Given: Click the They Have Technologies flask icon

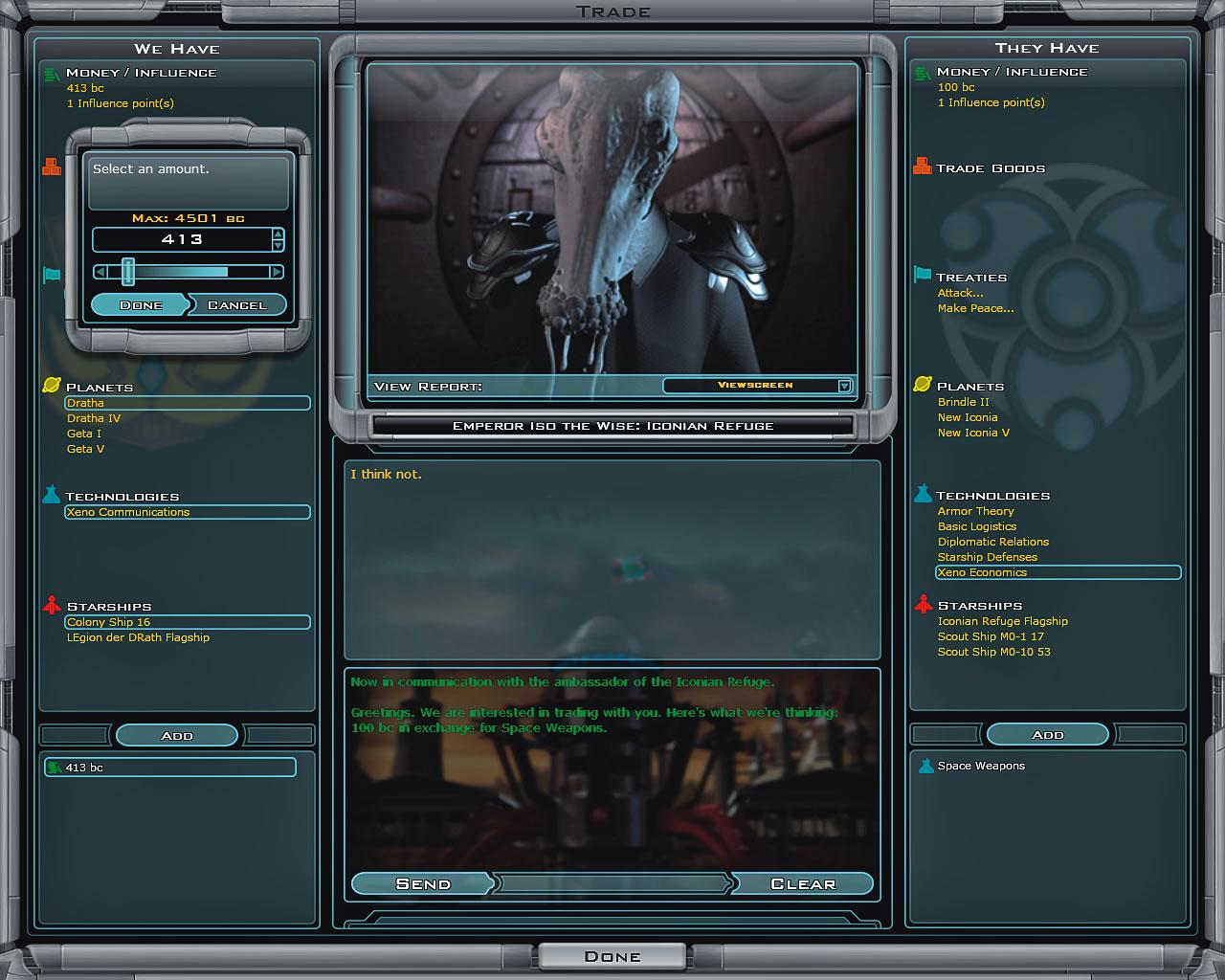Looking at the screenshot, I should [x=923, y=494].
